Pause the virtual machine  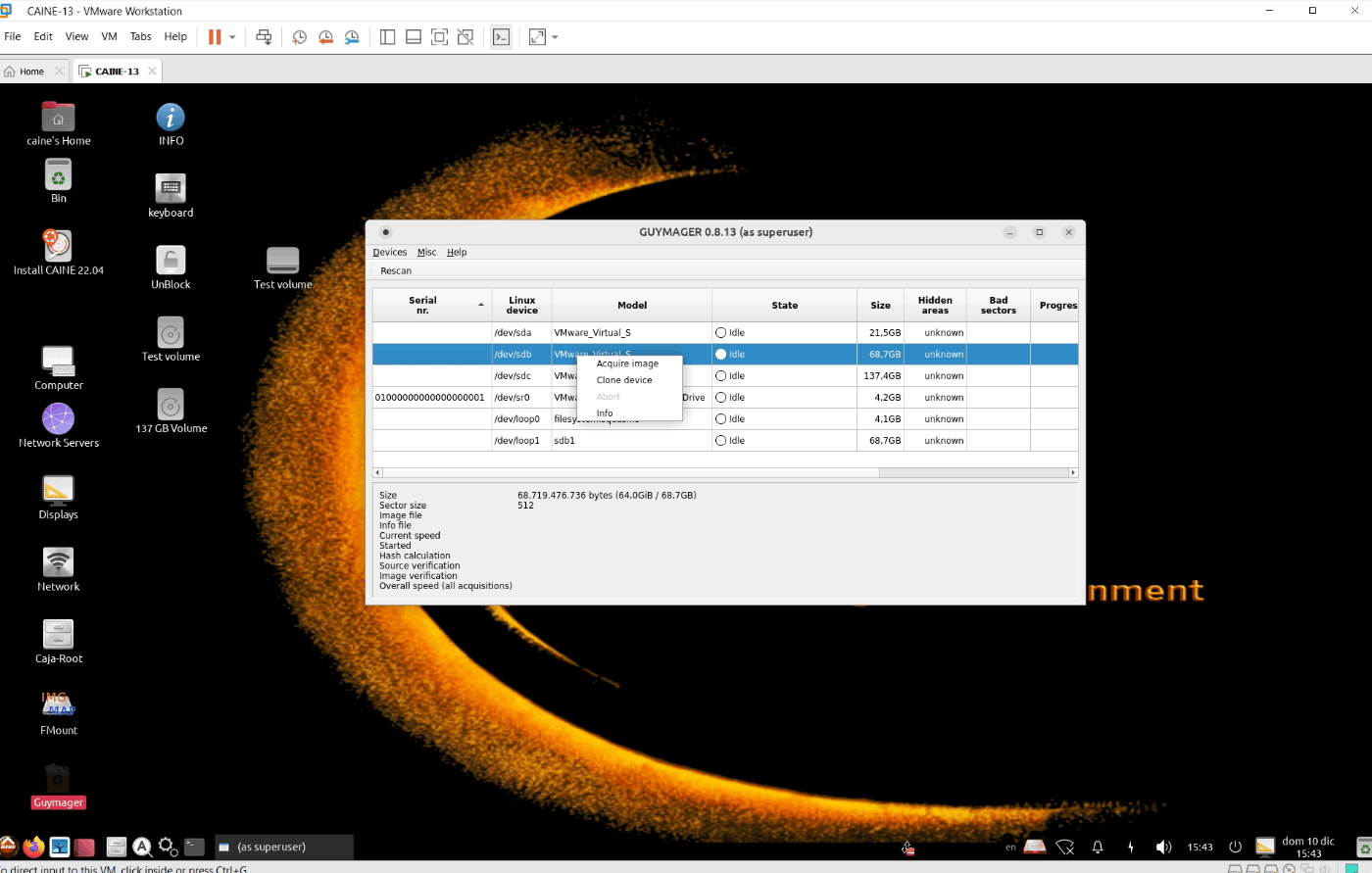coord(215,37)
